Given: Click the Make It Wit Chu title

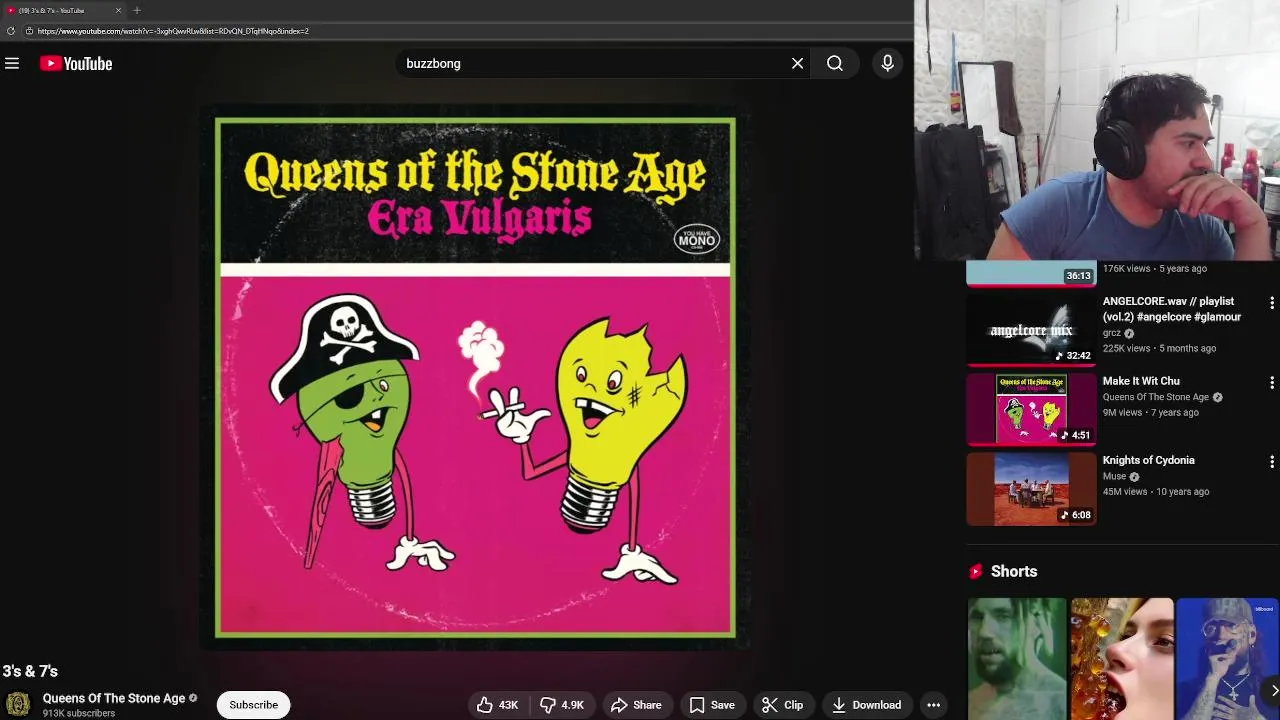Looking at the screenshot, I should [x=1141, y=381].
